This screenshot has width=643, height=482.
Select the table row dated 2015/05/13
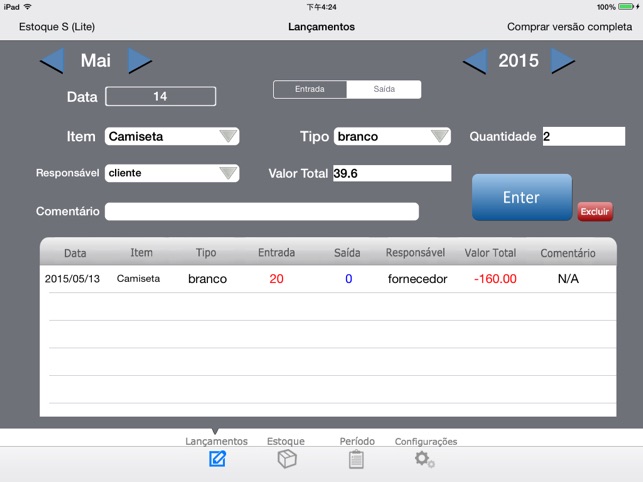pos(328,279)
